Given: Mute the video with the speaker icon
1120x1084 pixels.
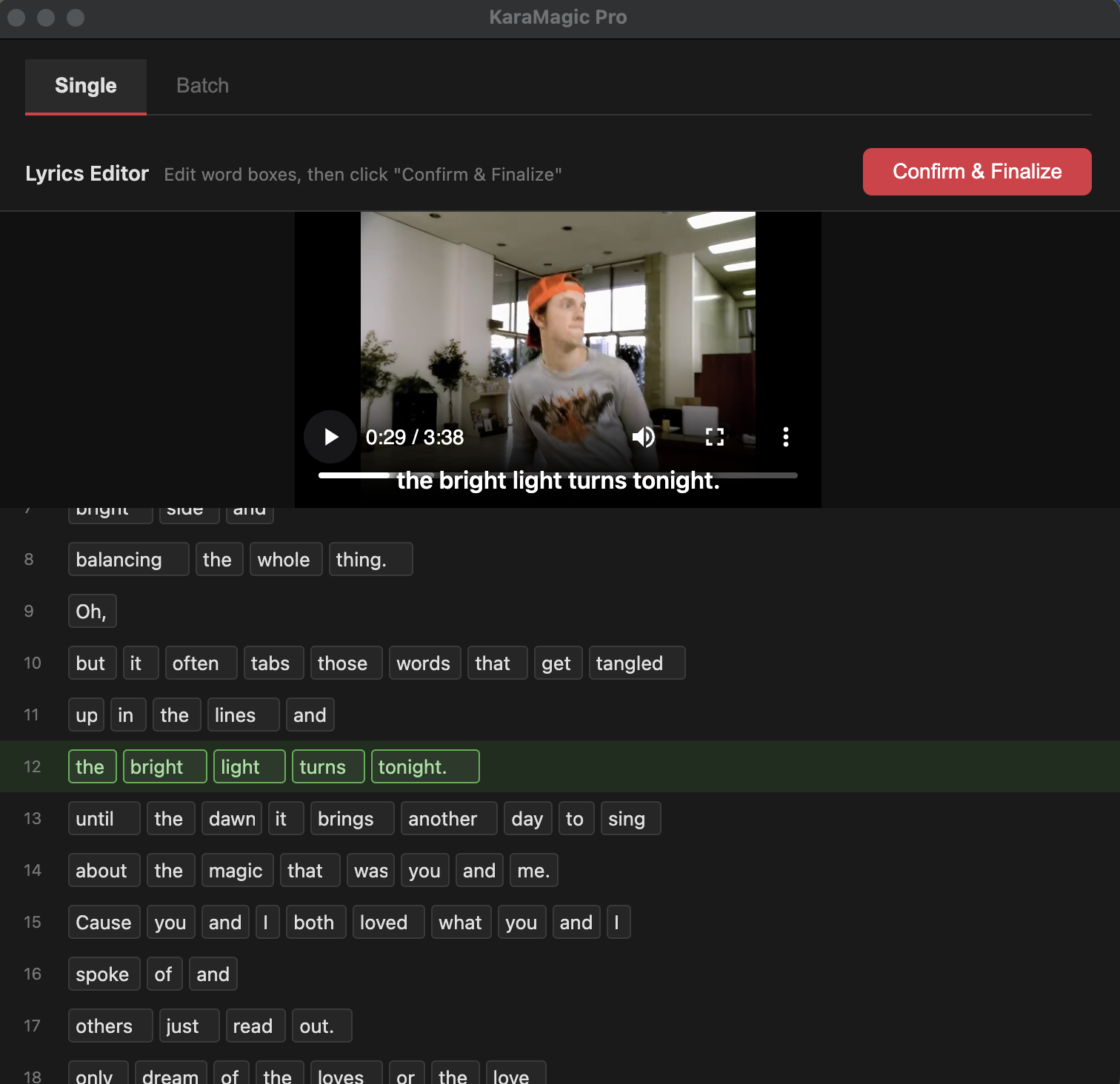Looking at the screenshot, I should [643, 437].
